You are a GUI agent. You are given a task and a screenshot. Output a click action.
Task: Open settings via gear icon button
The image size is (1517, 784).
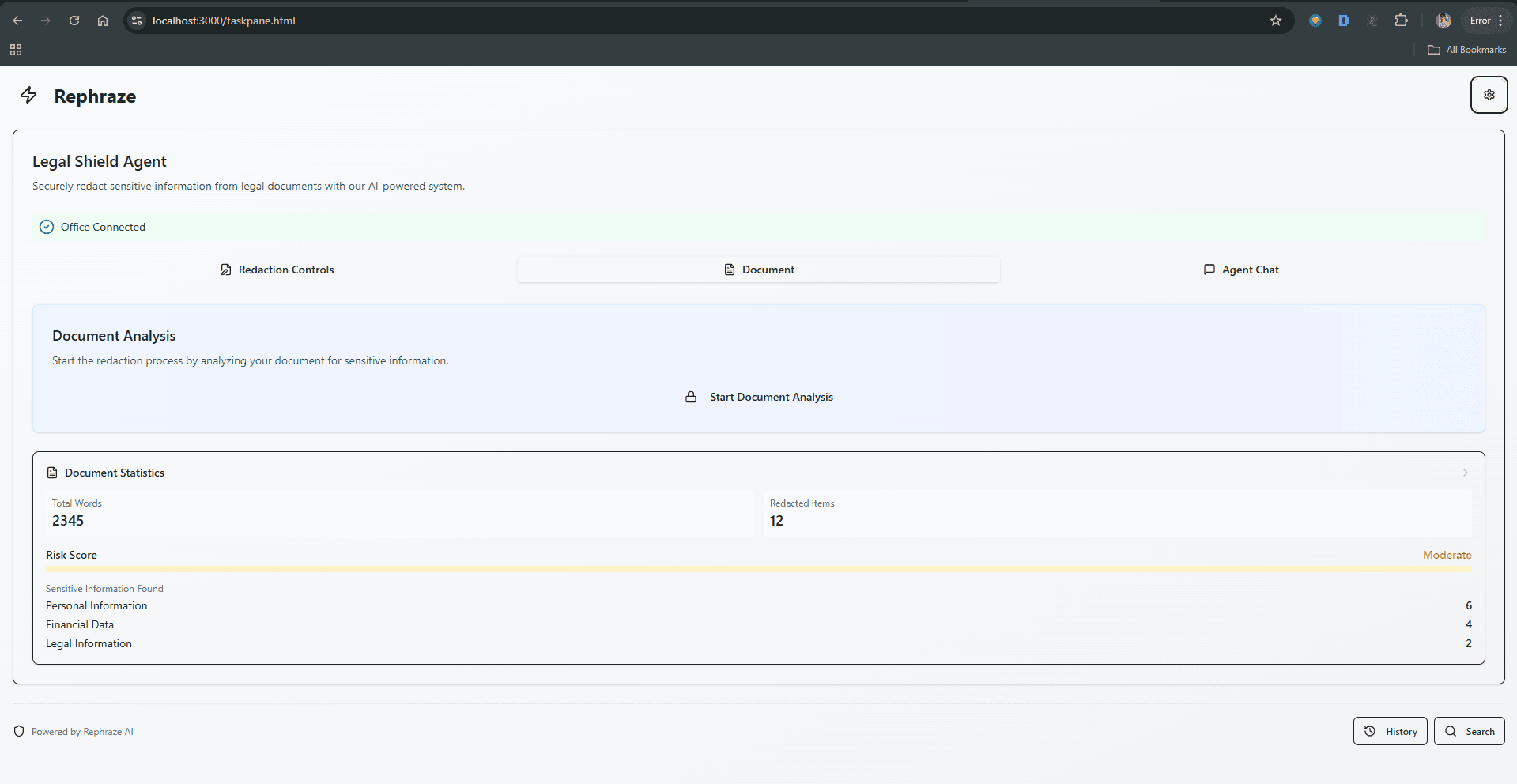1489,95
